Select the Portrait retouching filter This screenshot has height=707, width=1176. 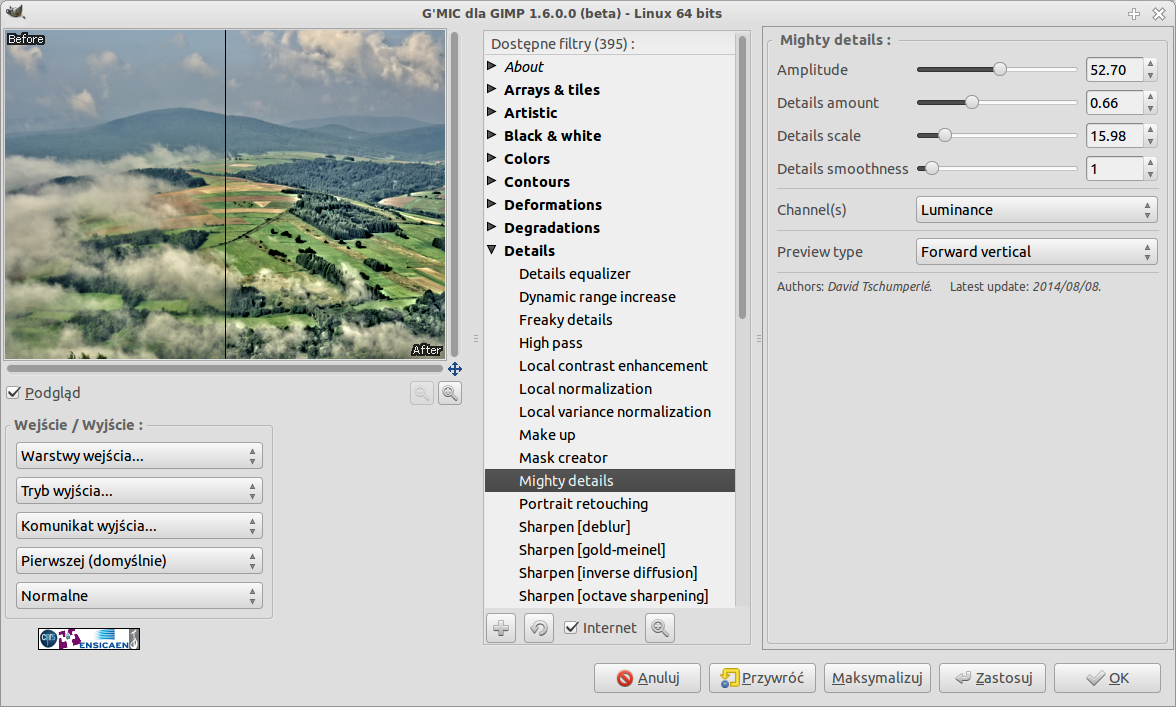583,504
